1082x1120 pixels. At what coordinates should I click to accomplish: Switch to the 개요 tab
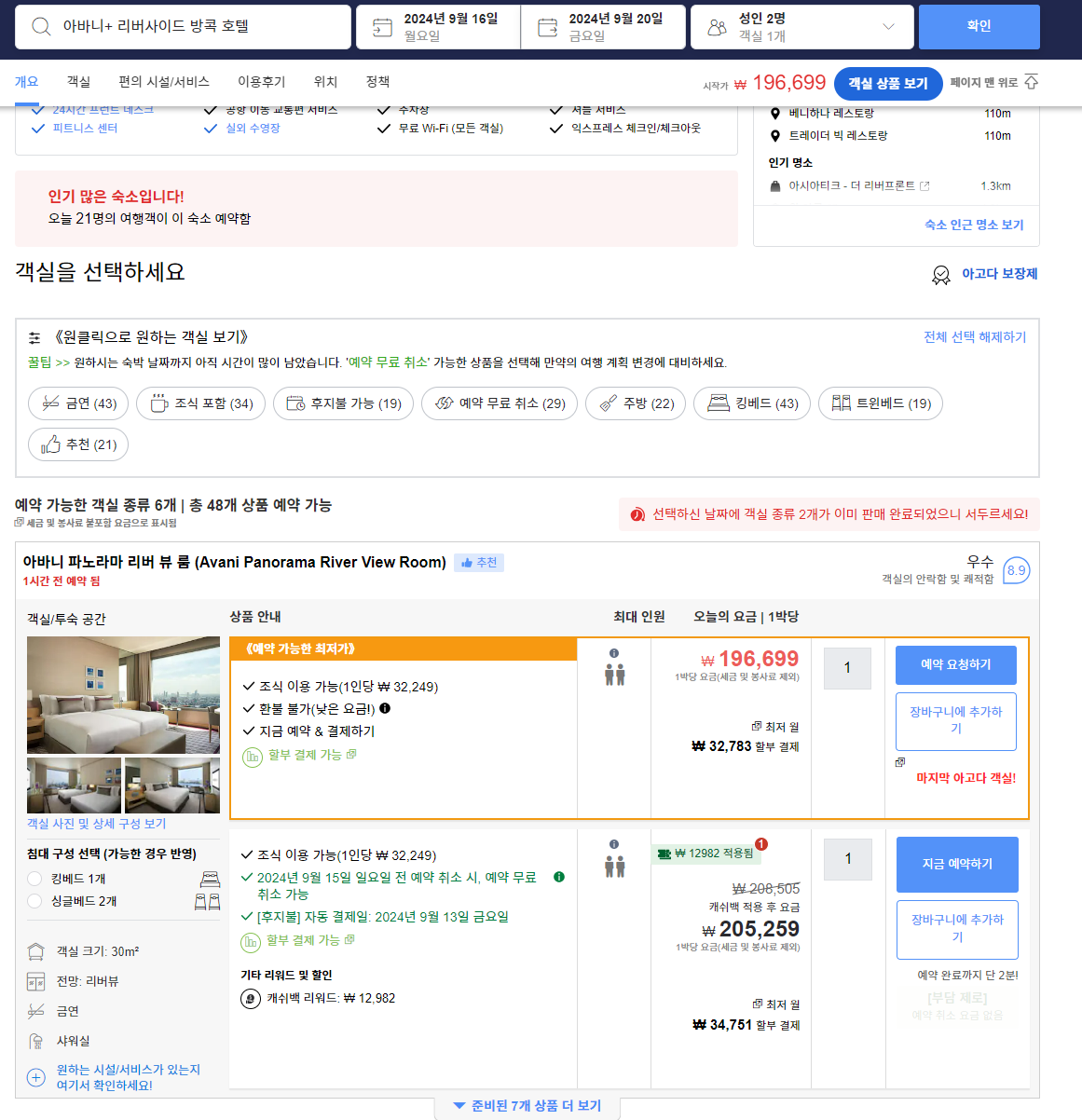coord(27,82)
